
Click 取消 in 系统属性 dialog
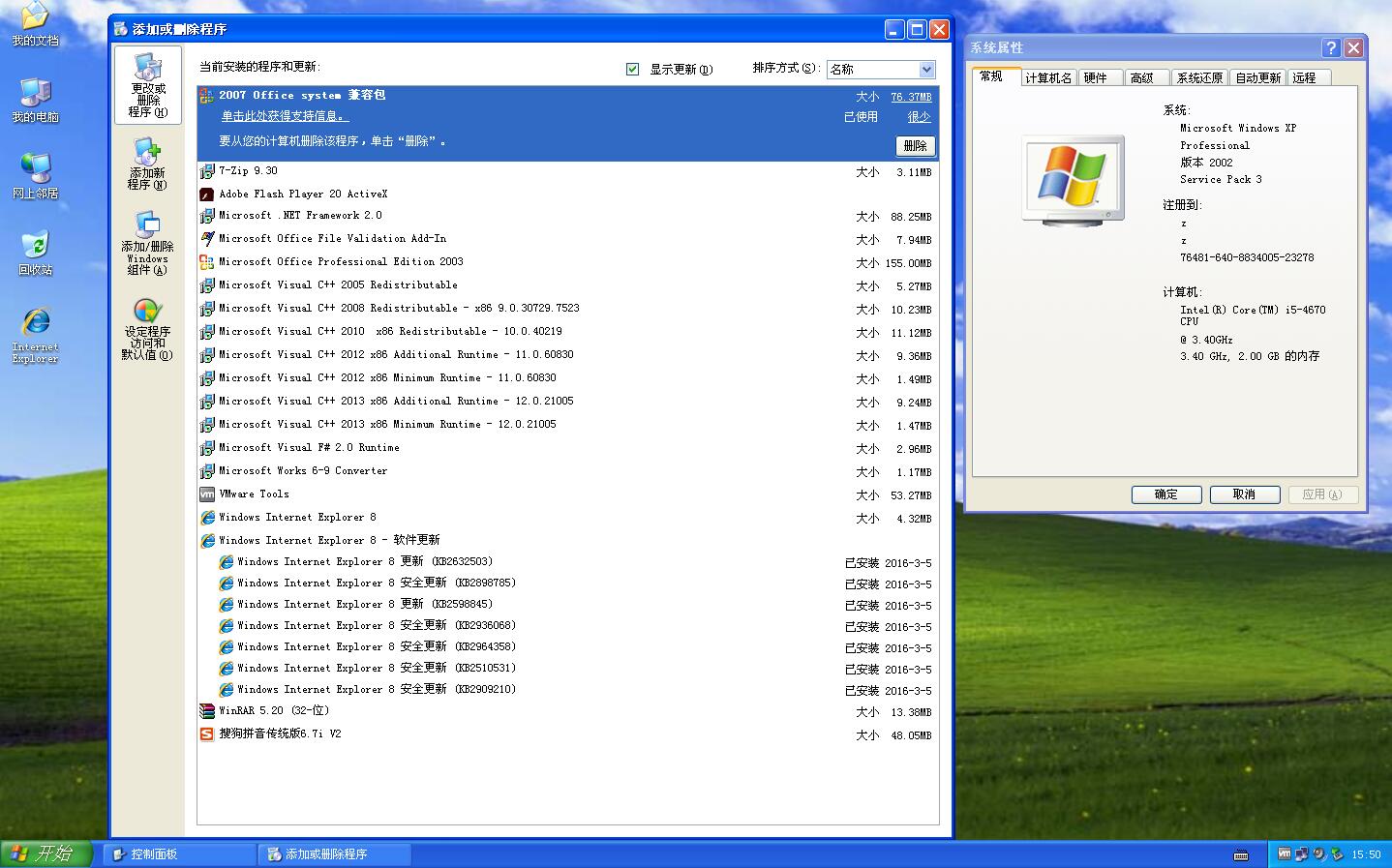pos(1245,494)
